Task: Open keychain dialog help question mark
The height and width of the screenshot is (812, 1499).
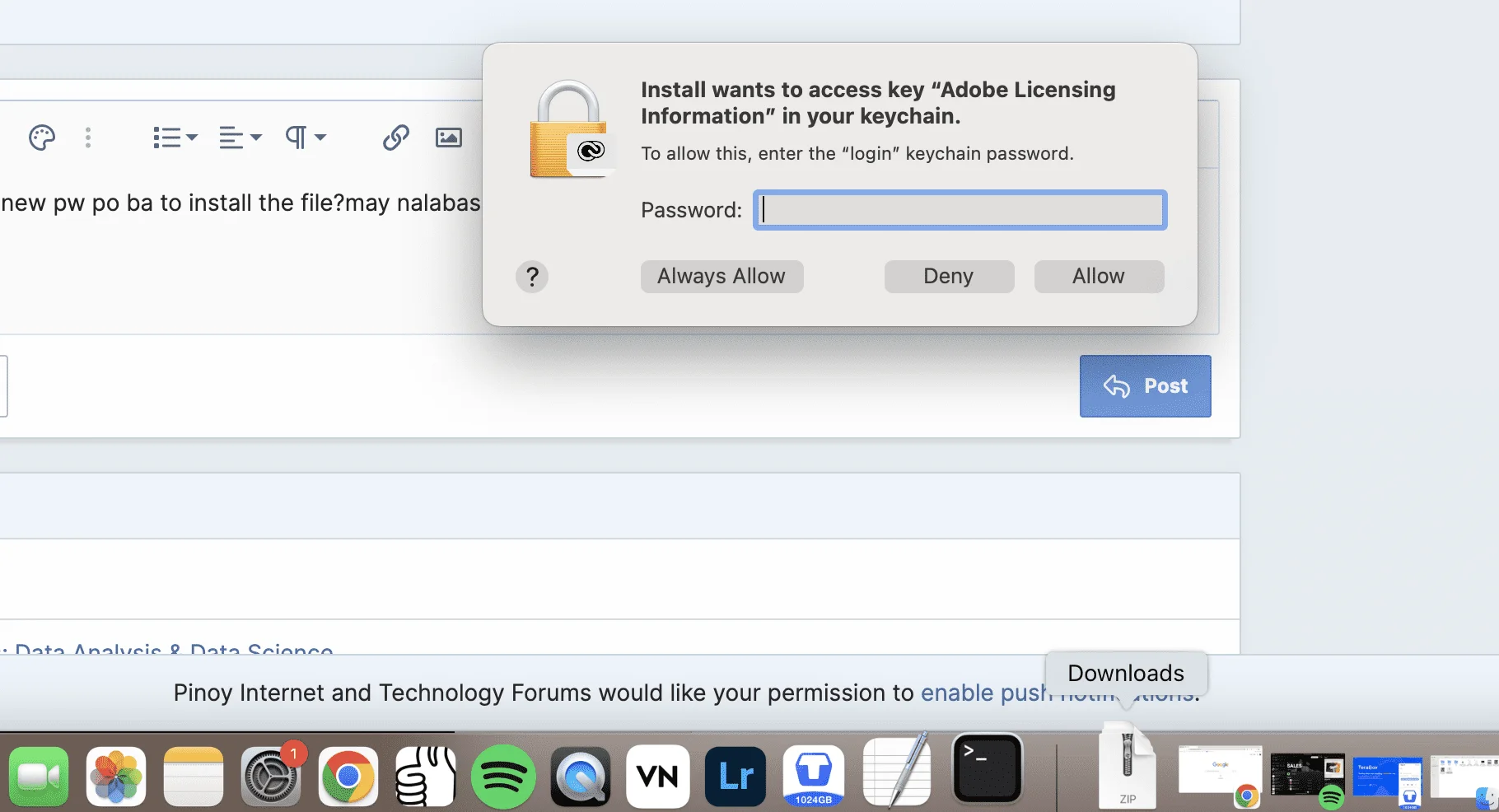Action: click(532, 277)
